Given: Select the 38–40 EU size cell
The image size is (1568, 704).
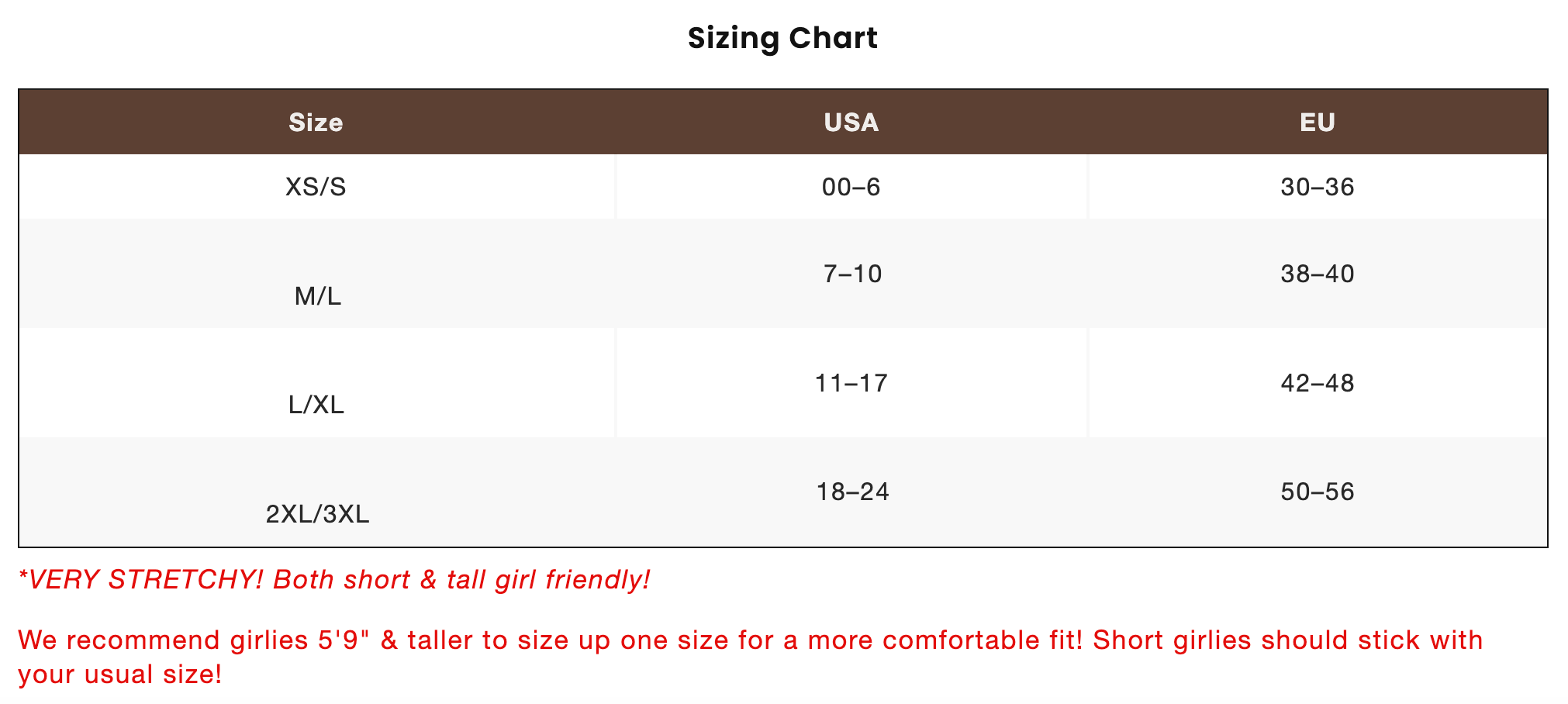Looking at the screenshot, I should click(1317, 274).
